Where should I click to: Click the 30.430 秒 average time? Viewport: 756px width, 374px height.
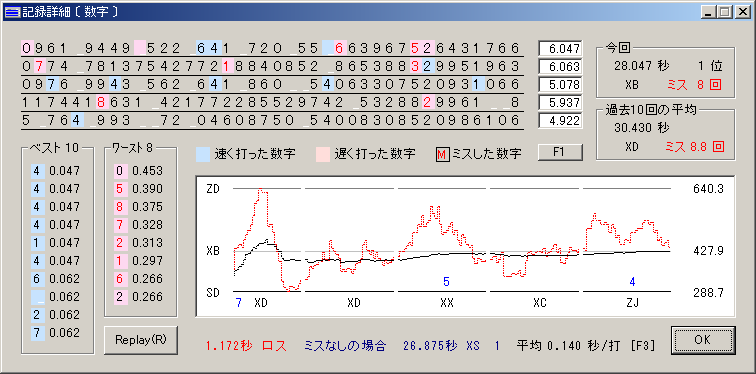(x=641, y=128)
